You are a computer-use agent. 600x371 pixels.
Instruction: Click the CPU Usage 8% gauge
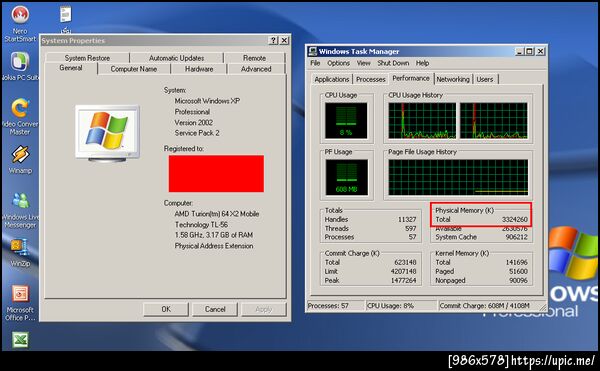pos(346,120)
